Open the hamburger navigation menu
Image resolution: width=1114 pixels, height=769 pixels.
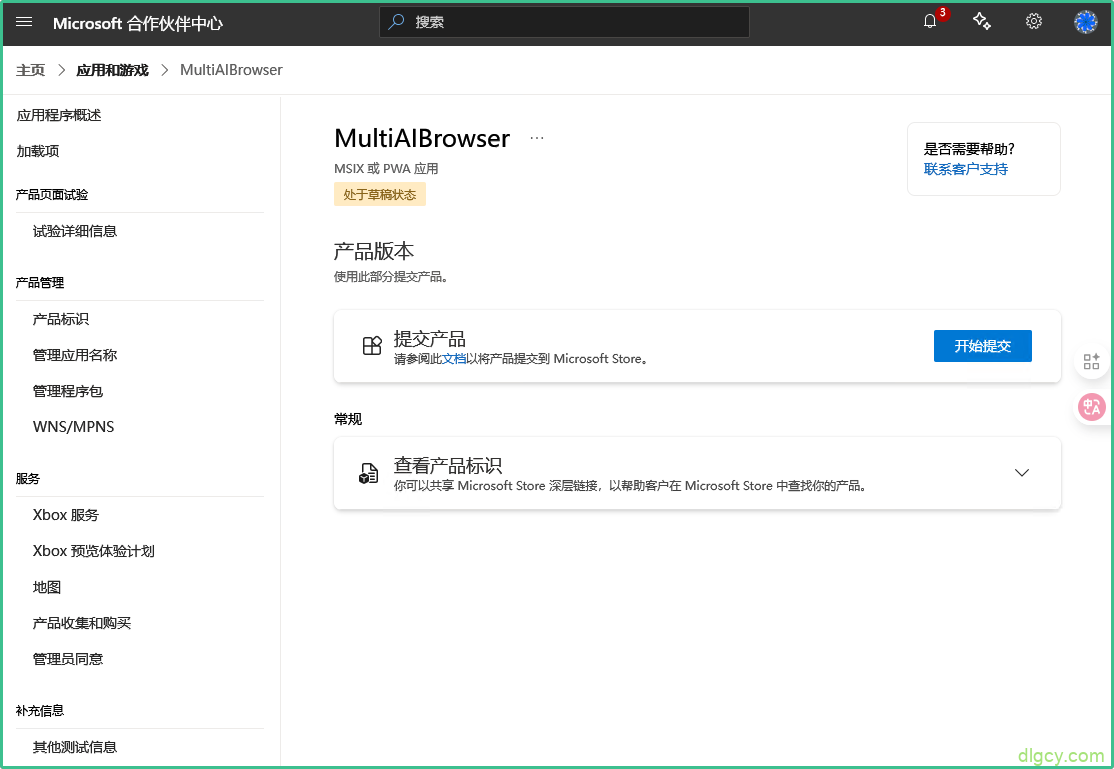click(25, 22)
